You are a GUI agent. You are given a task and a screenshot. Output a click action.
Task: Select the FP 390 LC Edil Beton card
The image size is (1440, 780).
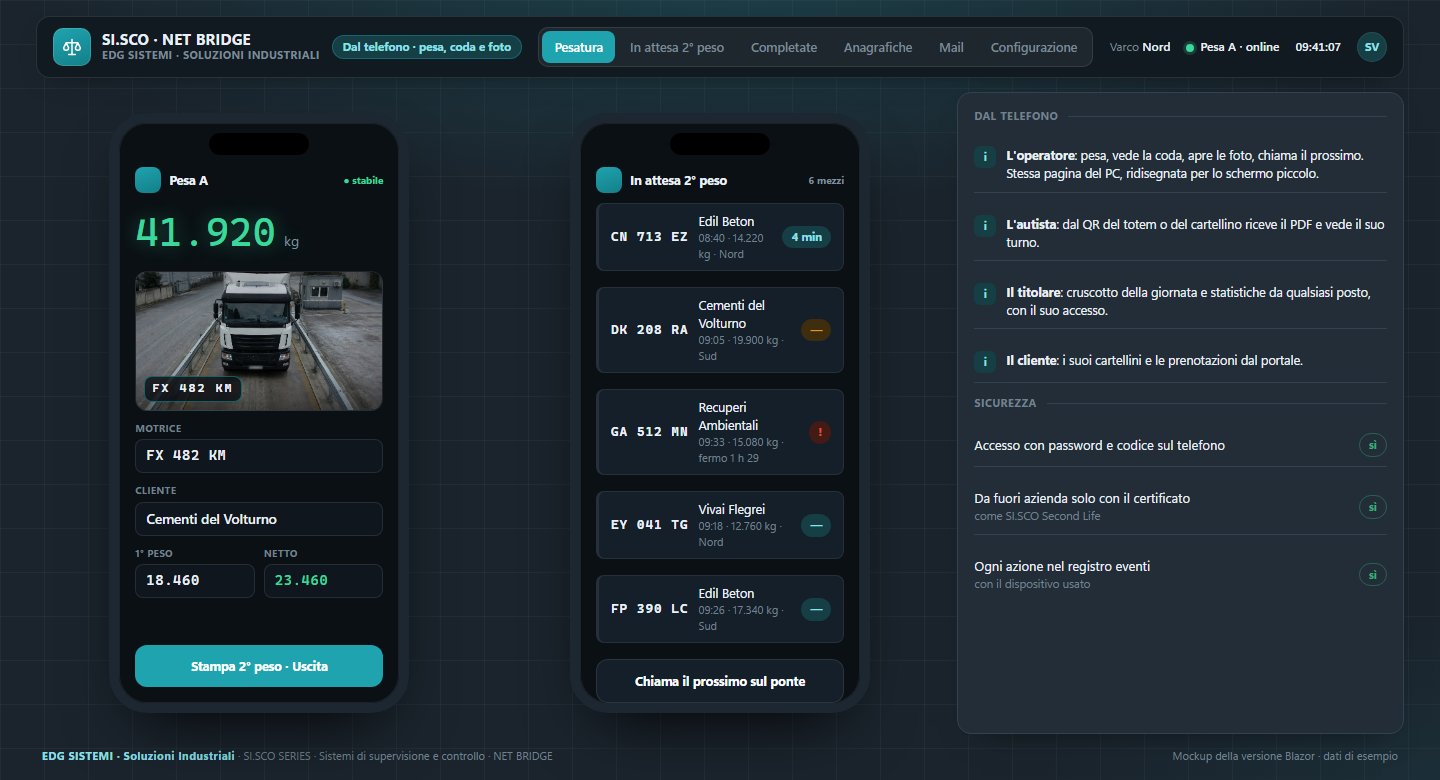click(720, 609)
